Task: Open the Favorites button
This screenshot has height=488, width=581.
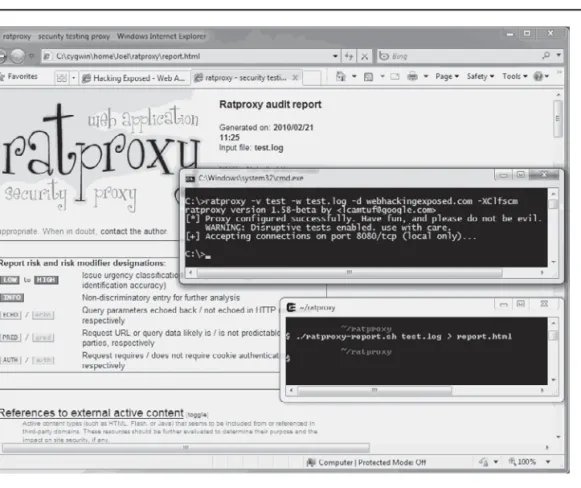Action: pos(19,76)
